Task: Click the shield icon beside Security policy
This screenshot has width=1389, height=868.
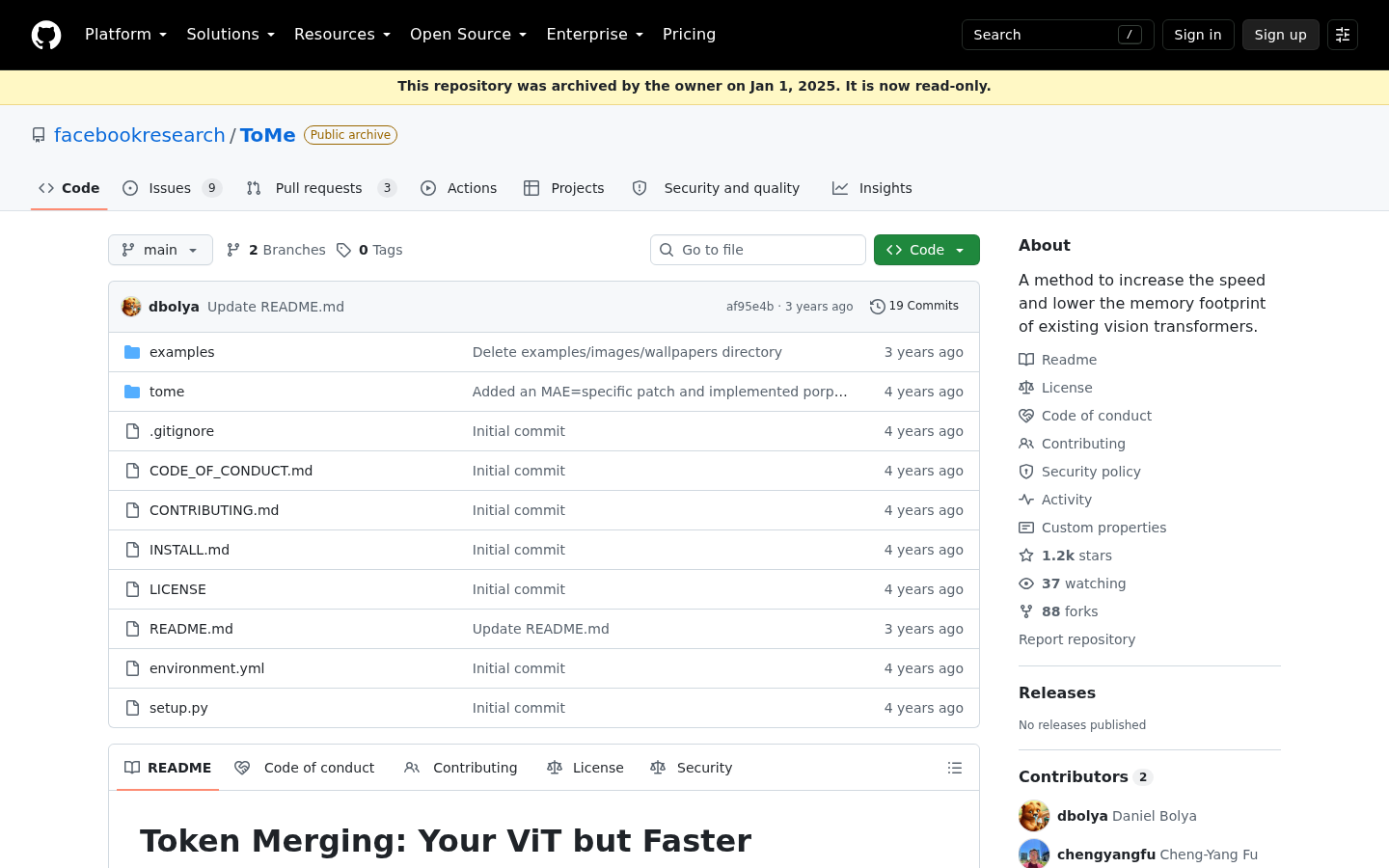Action: (1026, 472)
